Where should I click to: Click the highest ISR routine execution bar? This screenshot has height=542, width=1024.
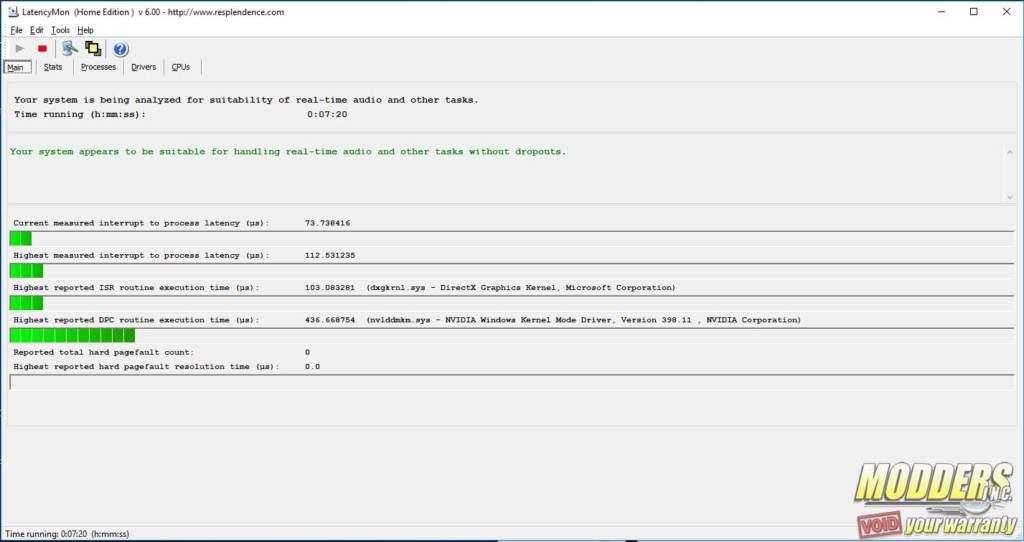[512, 303]
